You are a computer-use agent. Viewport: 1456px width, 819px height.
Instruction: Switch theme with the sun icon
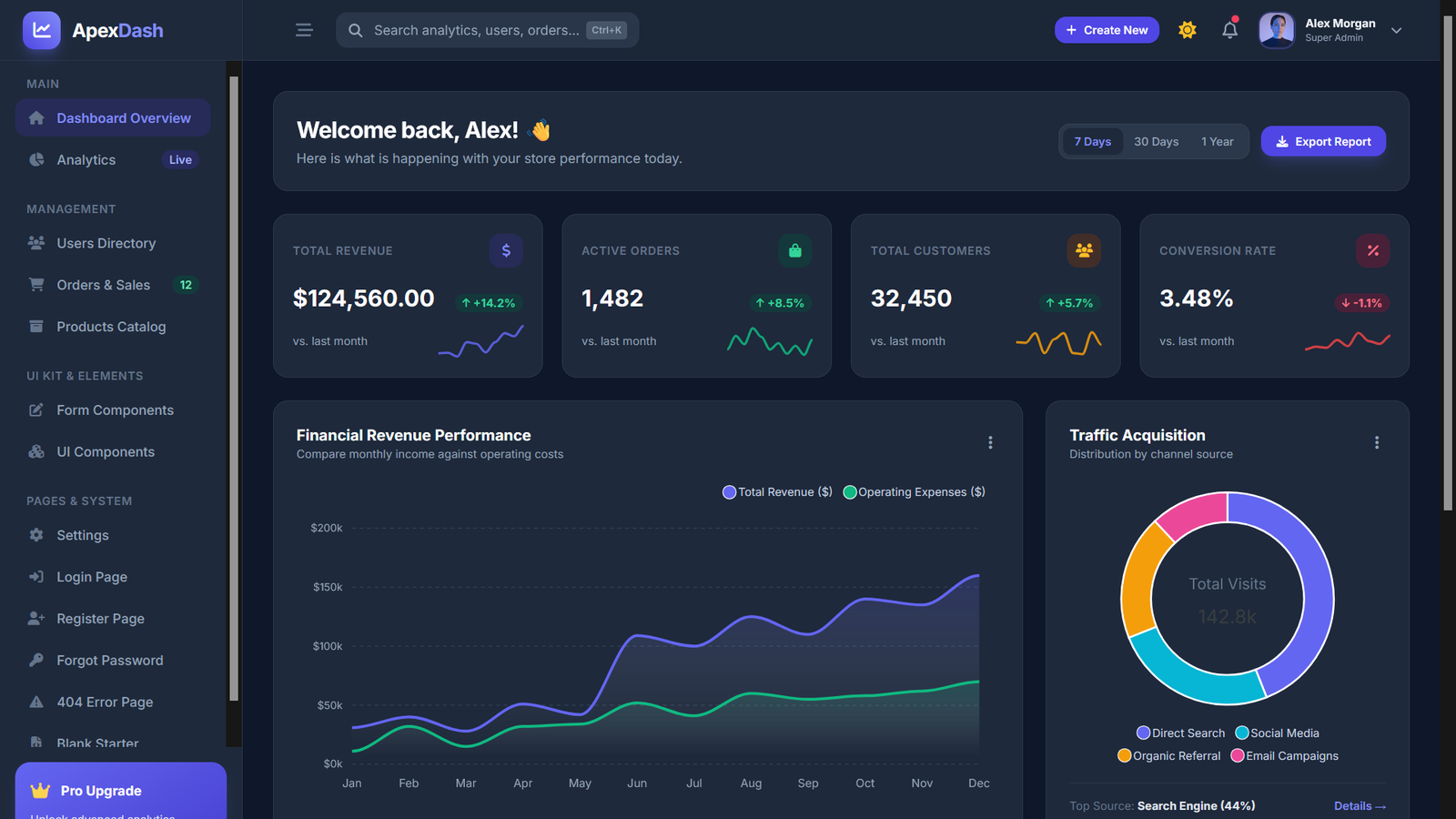tap(1187, 30)
